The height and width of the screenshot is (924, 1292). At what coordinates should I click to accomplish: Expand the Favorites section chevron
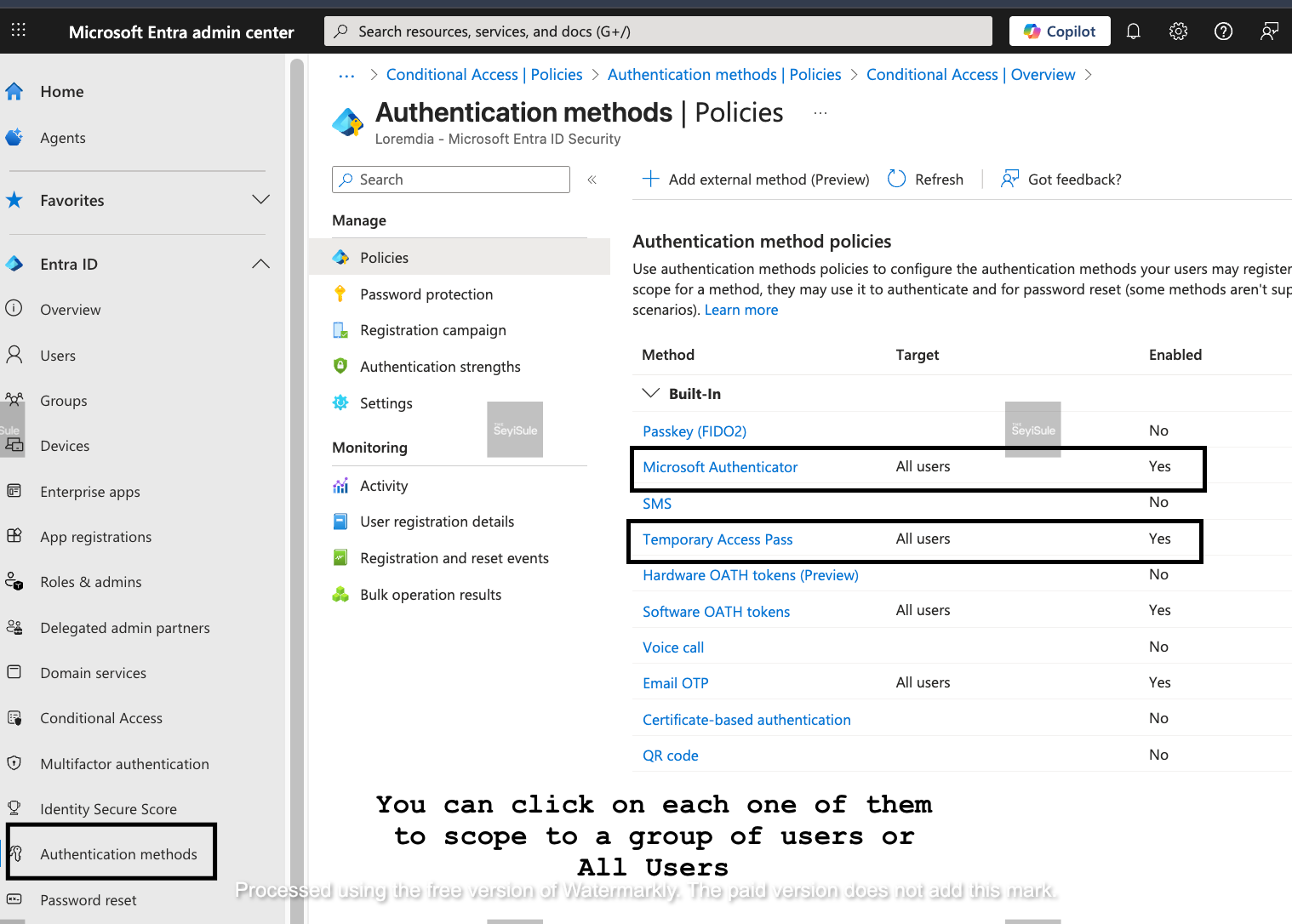click(261, 200)
